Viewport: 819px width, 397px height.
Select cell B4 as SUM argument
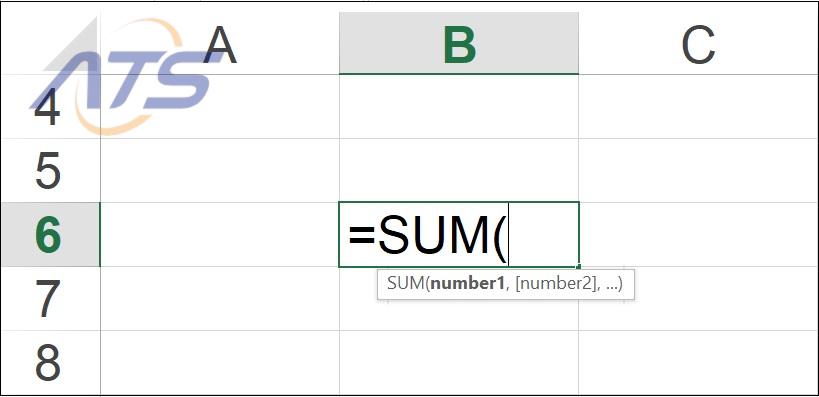click(459, 107)
